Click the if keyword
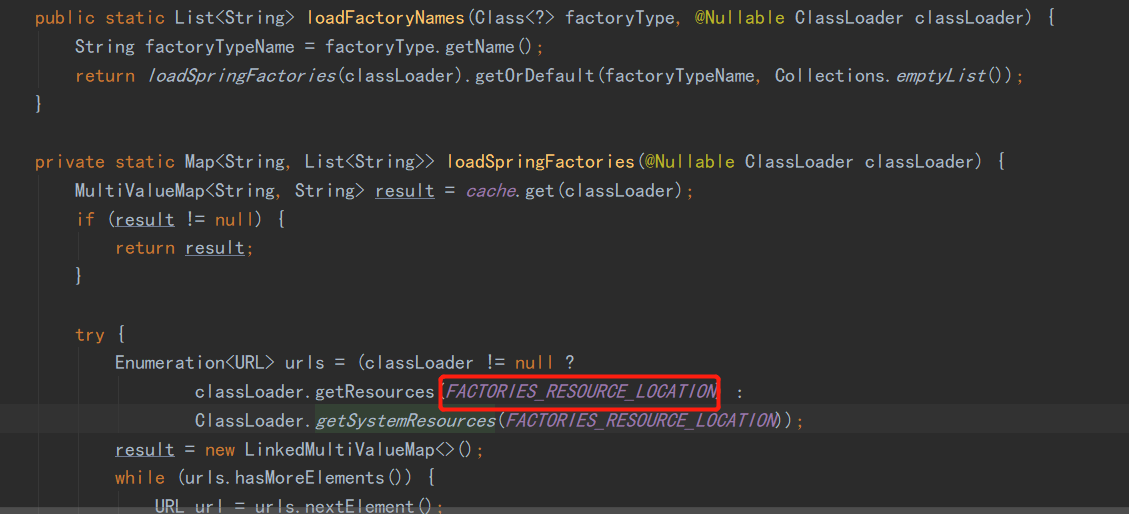The height and width of the screenshot is (514, 1129). [85, 220]
